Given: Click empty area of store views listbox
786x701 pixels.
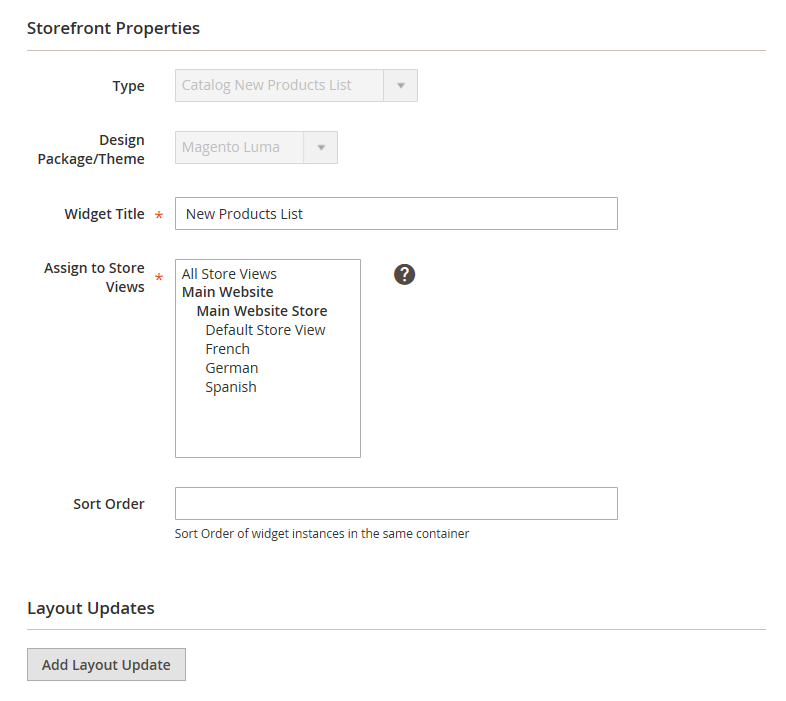Looking at the screenshot, I should pyautogui.click(x=268, y=426).
